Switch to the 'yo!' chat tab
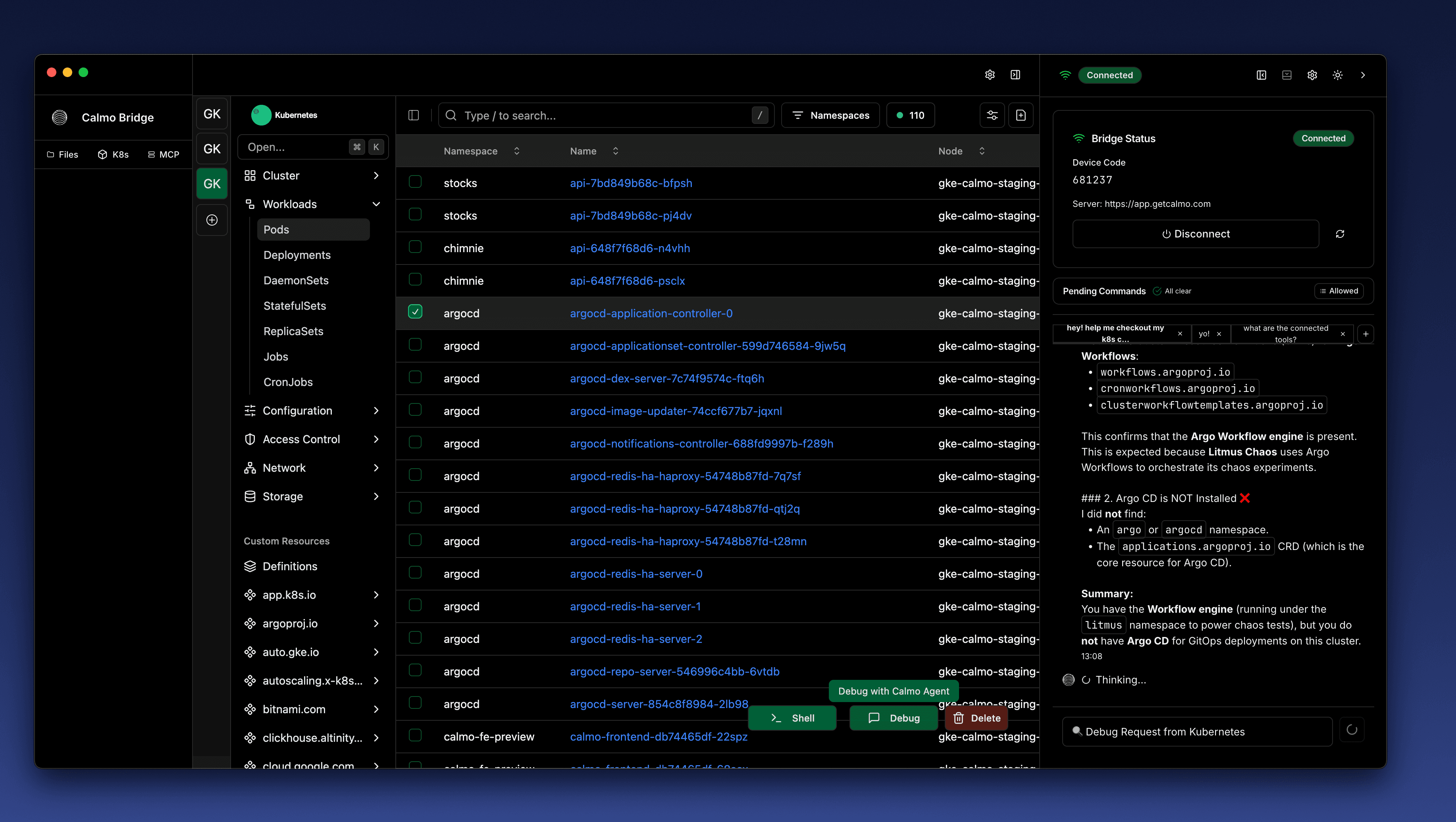1456x822 pixels. coord(1204,334)
